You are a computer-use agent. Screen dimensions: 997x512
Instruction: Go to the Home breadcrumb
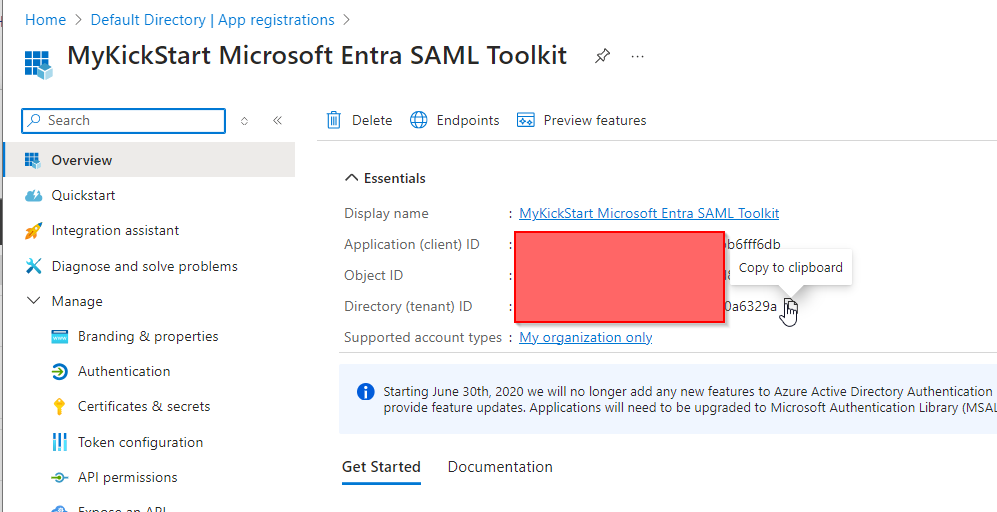click(x=45, y=20)
